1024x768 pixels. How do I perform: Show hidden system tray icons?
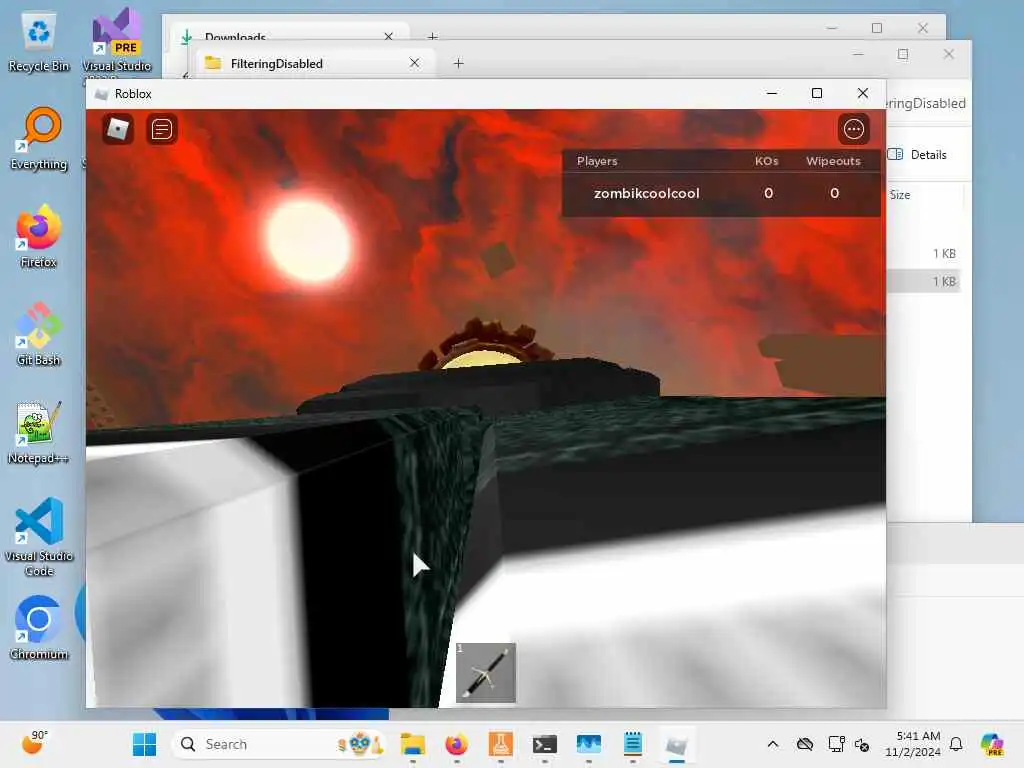pyautogui.click(x=773, y=744)
